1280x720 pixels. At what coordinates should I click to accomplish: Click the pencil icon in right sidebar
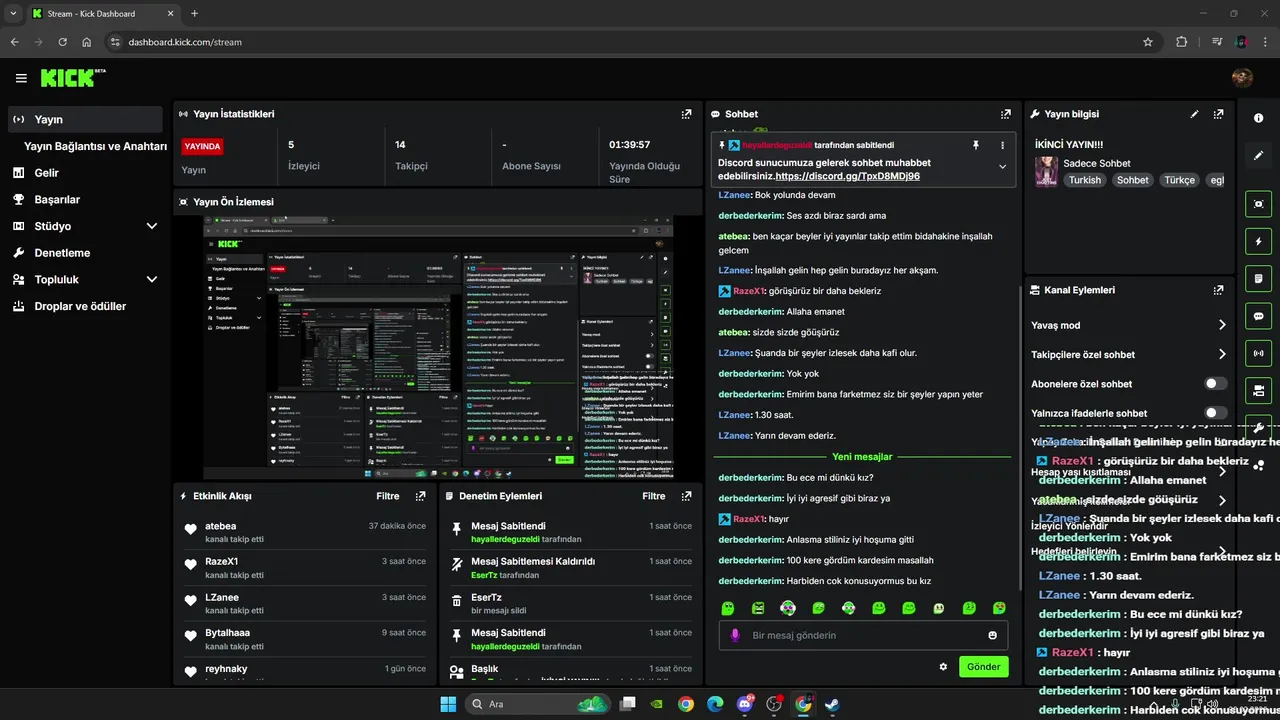(x=1259, y=156)
